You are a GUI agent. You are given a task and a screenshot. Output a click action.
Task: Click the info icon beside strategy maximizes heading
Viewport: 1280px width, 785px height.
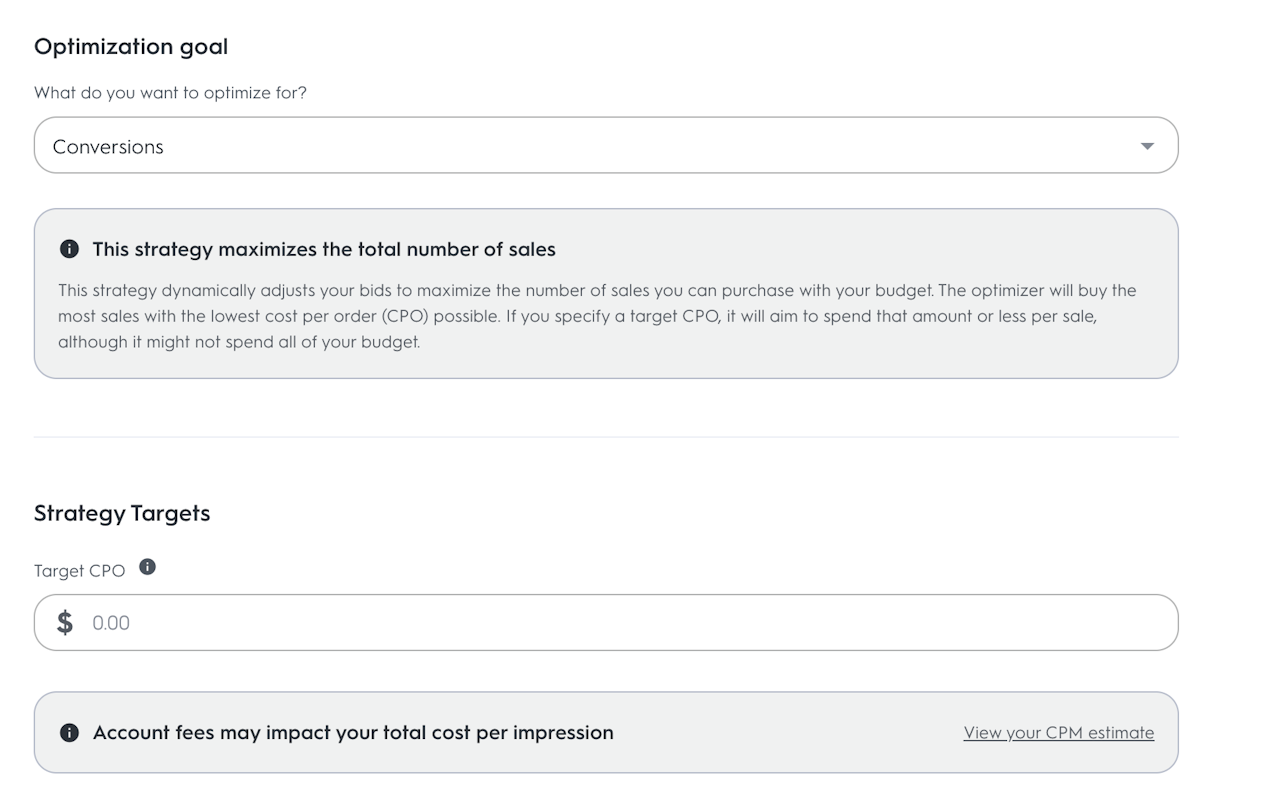pyautogui.click(x=69, y=249)
